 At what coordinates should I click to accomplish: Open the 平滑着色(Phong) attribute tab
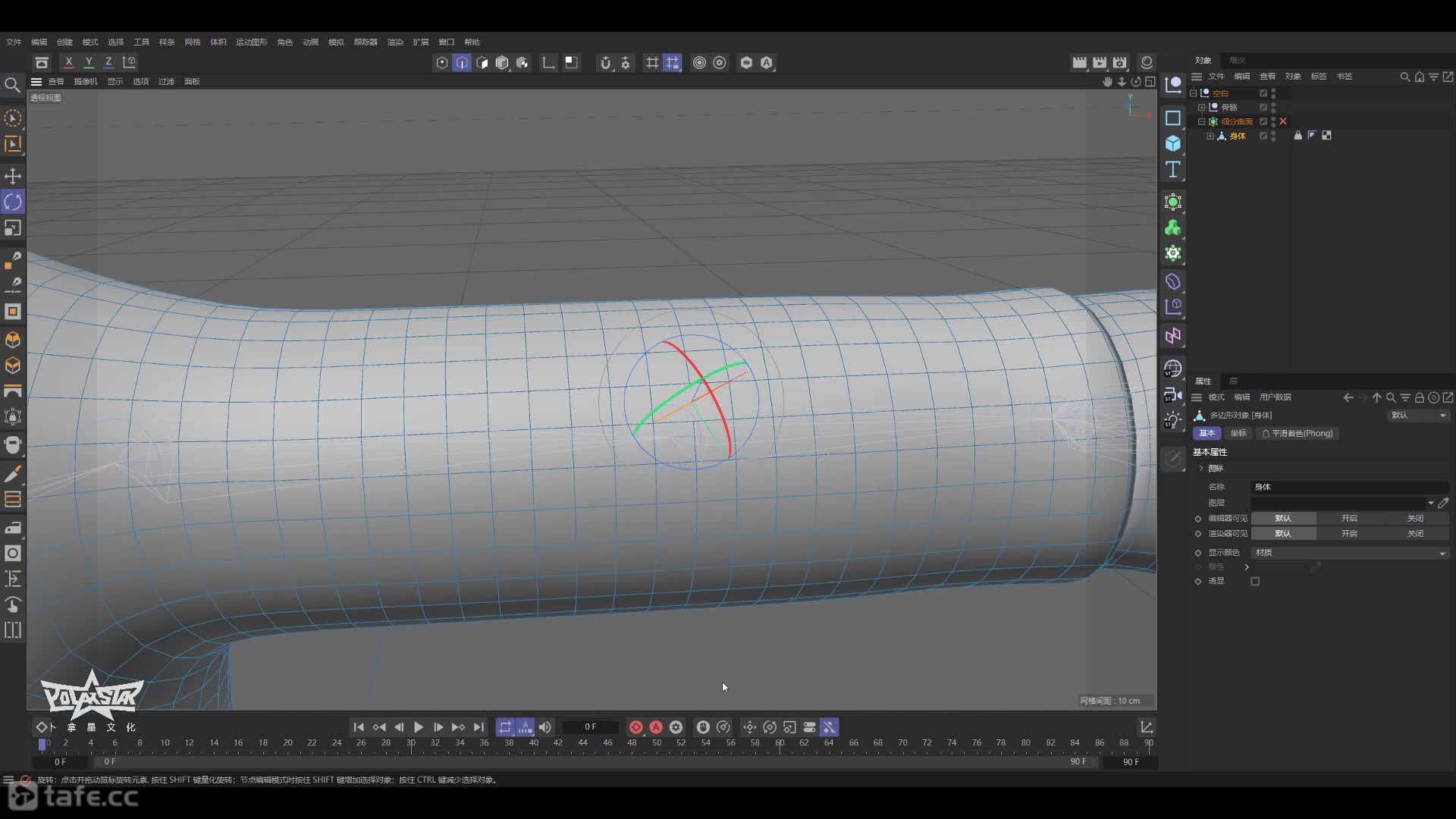[1298, 433]
